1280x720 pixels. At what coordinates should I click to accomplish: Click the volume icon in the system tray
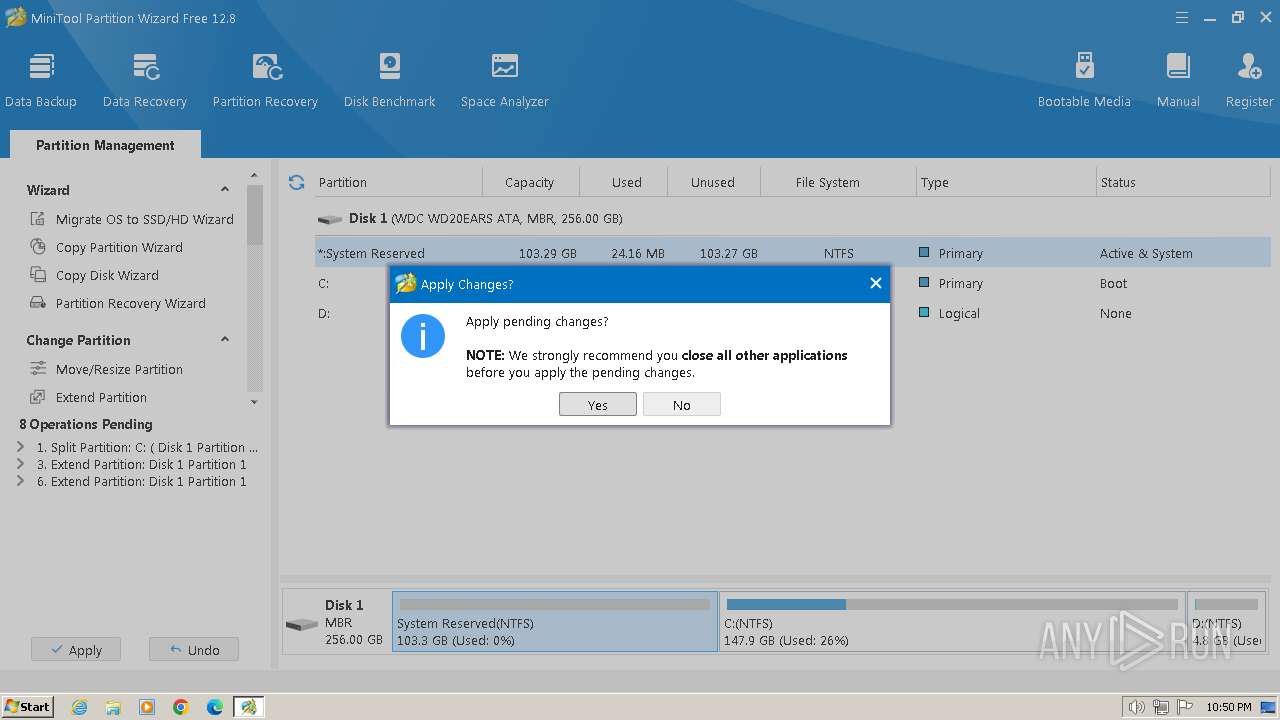click(1137, 707)
